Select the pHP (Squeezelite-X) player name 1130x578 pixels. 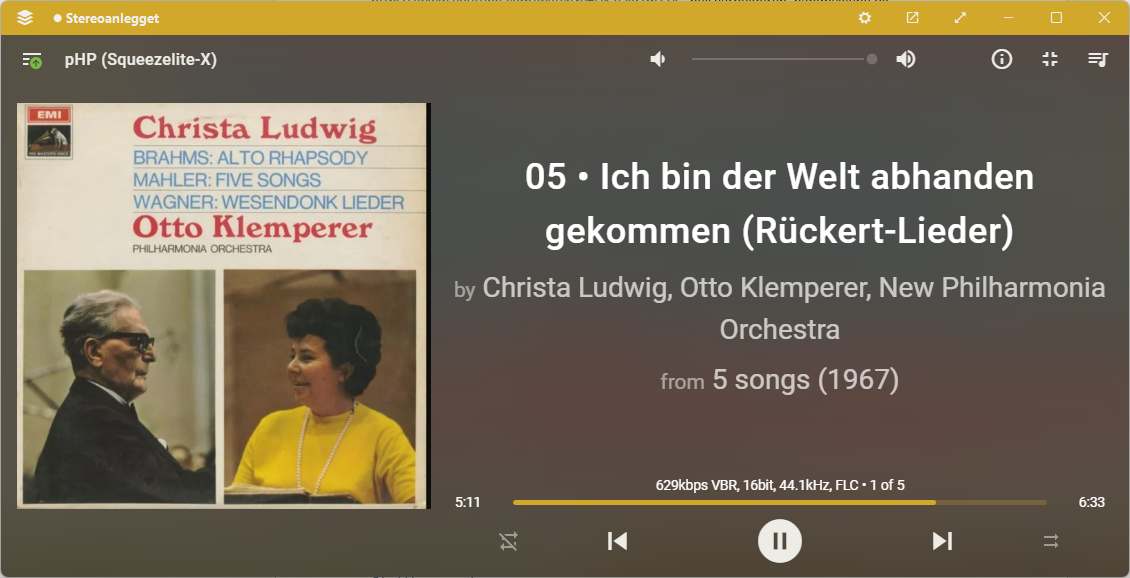click(x=141, y=59)
